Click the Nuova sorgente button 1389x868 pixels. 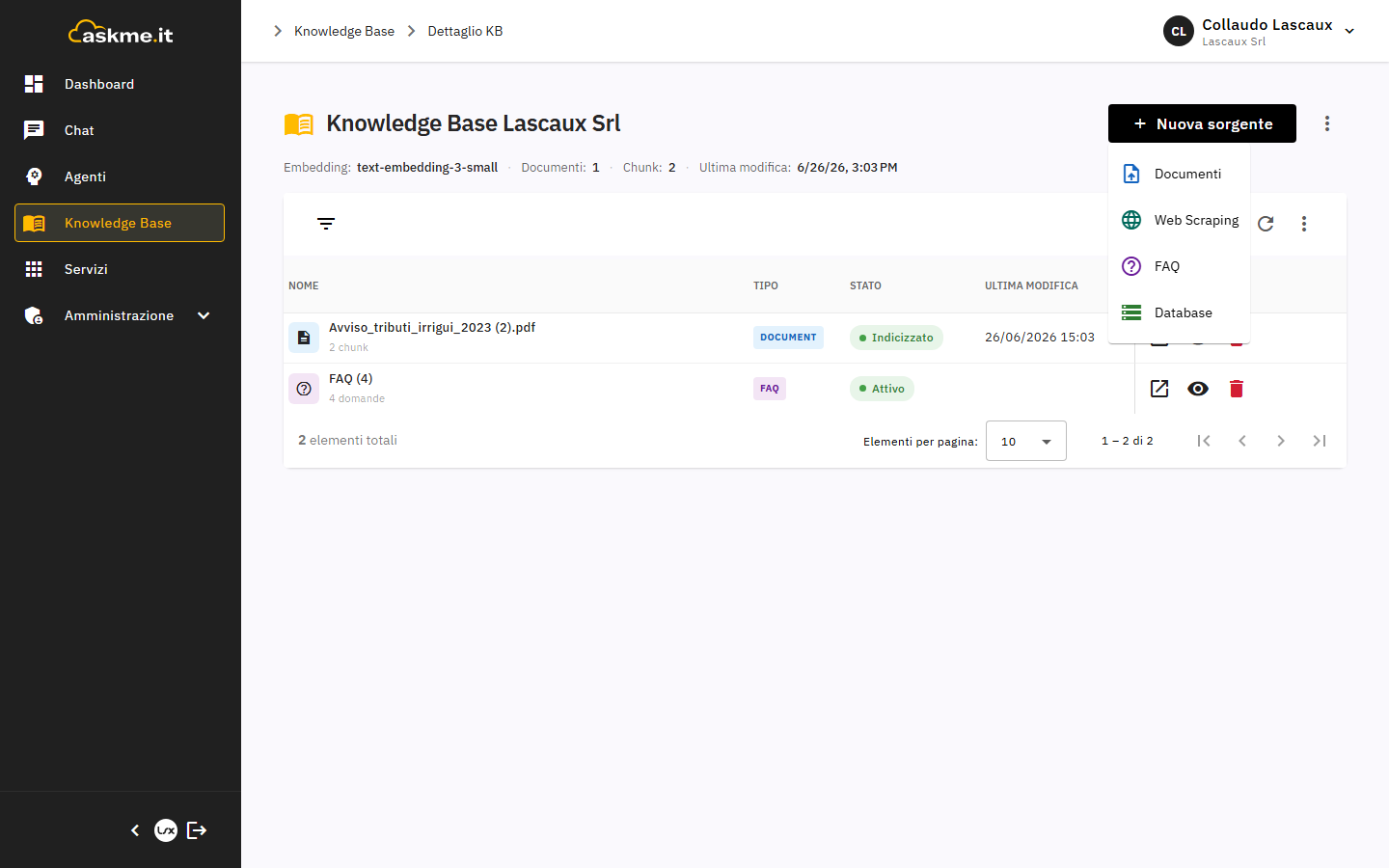click(1202, 123)
